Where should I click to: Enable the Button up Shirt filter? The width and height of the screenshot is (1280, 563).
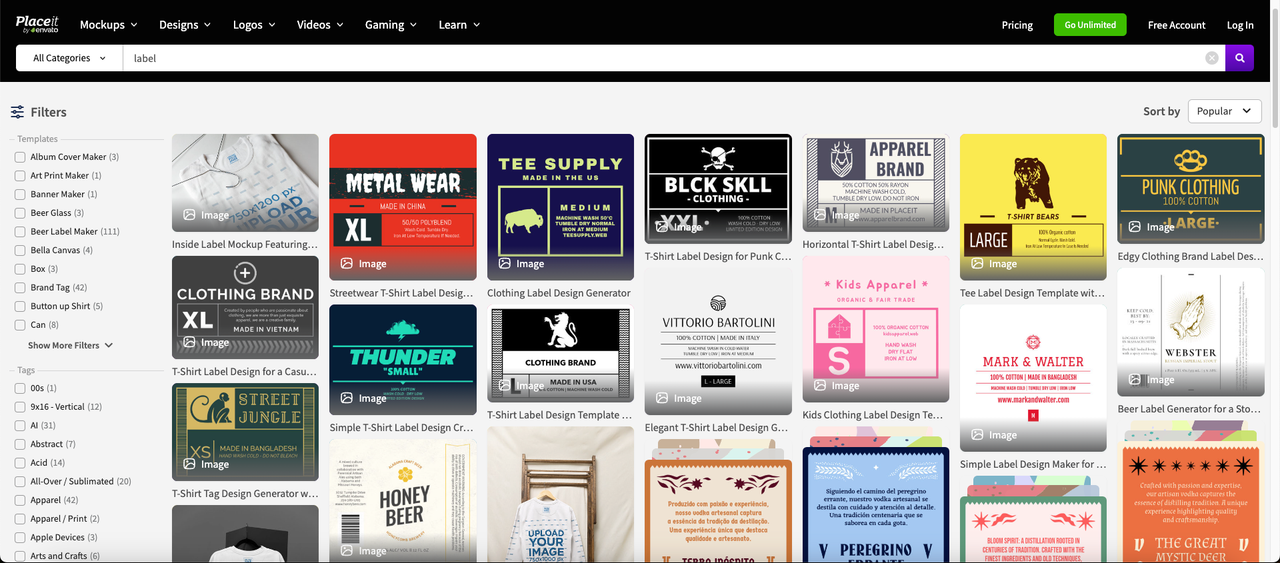point(20,306)
